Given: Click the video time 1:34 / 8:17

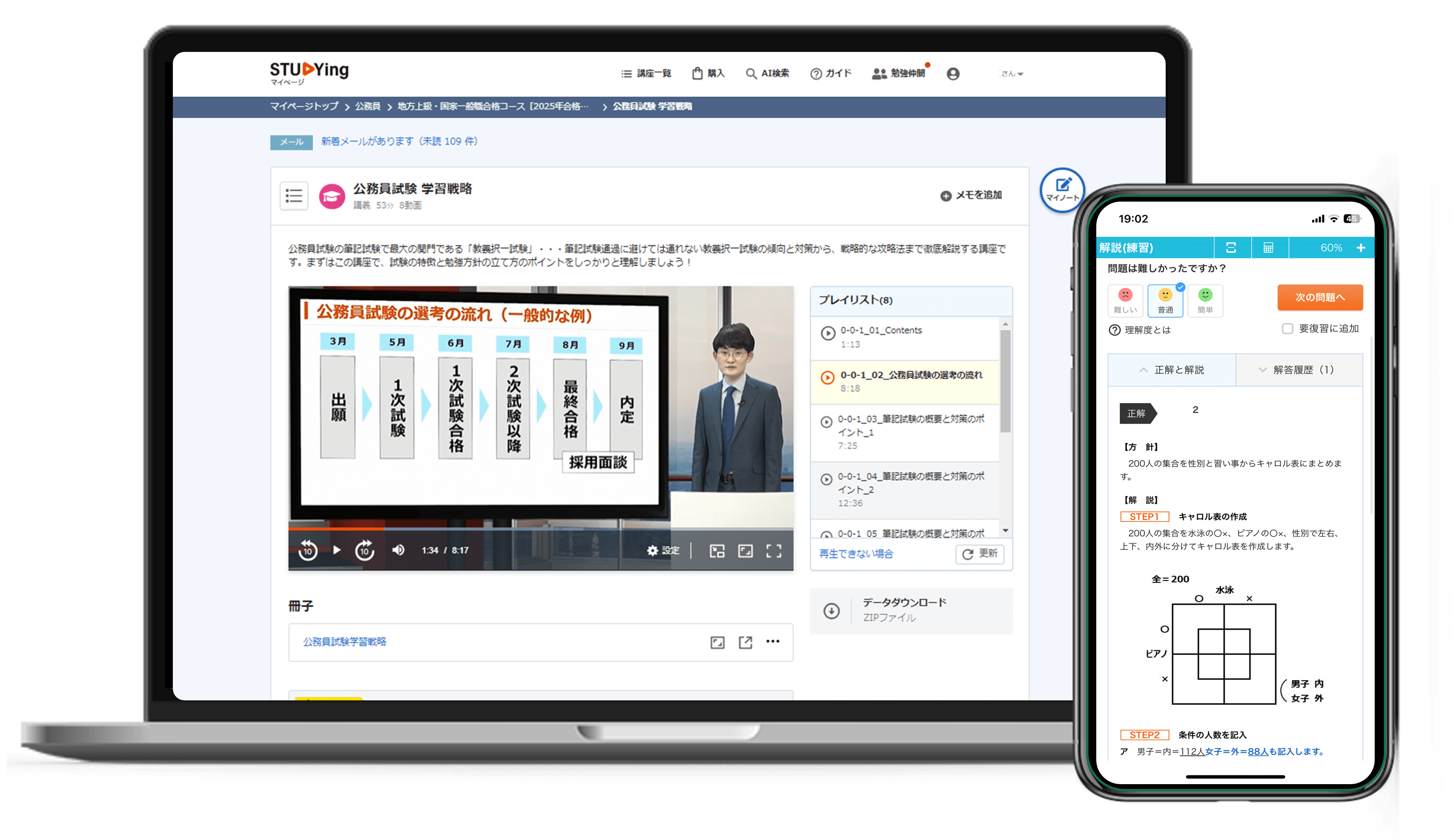Looking at the screenshot, I should pyautogui.click(x=445, y=550).
